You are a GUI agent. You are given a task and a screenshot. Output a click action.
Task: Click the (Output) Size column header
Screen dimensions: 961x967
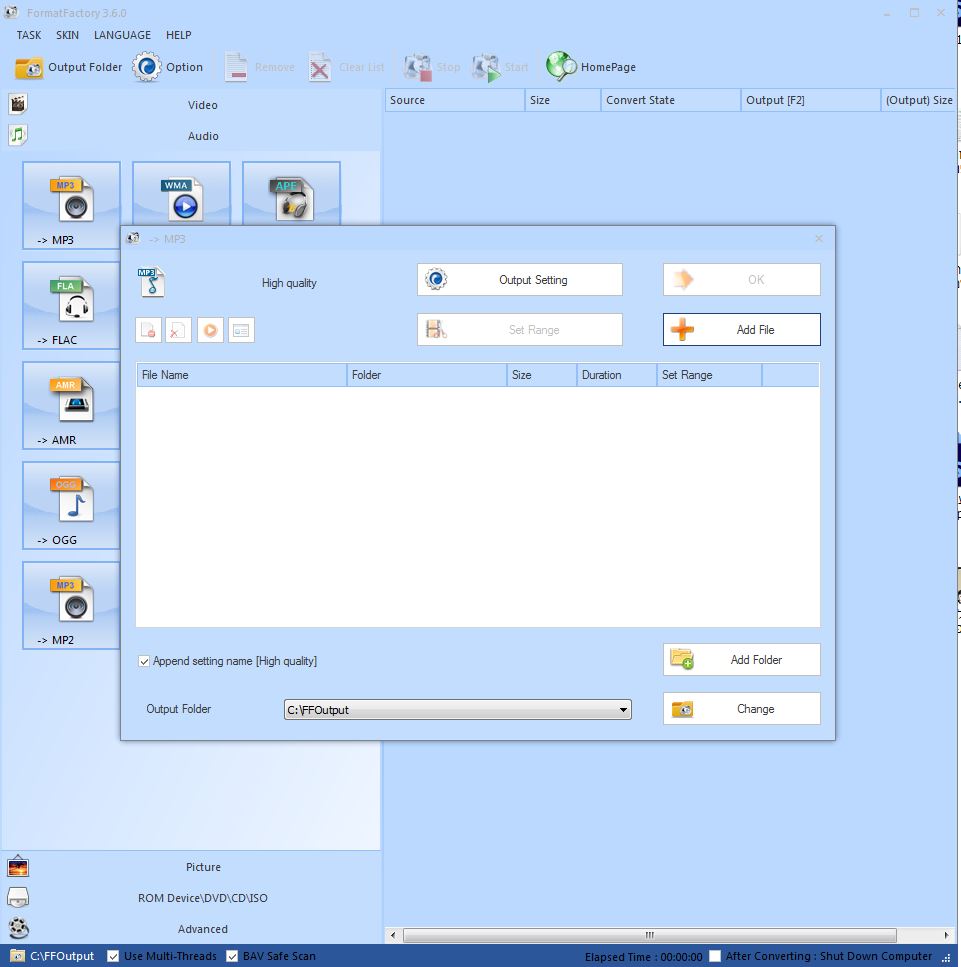click(918, 100)
